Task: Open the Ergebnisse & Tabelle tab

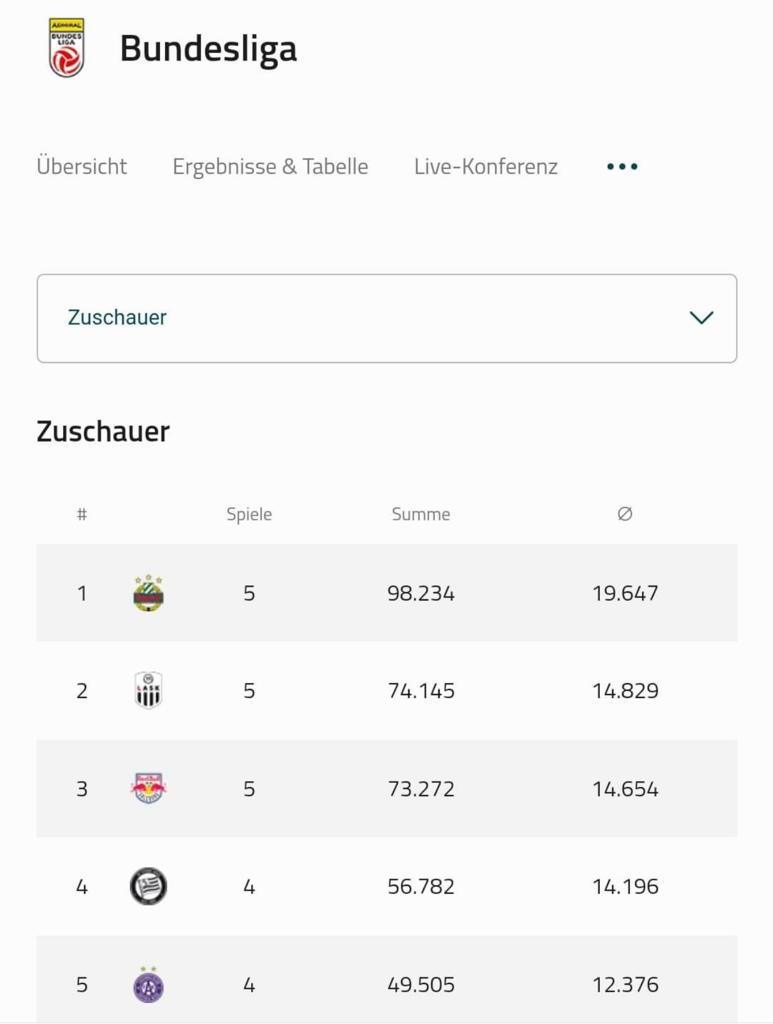Action: [270, 167]
